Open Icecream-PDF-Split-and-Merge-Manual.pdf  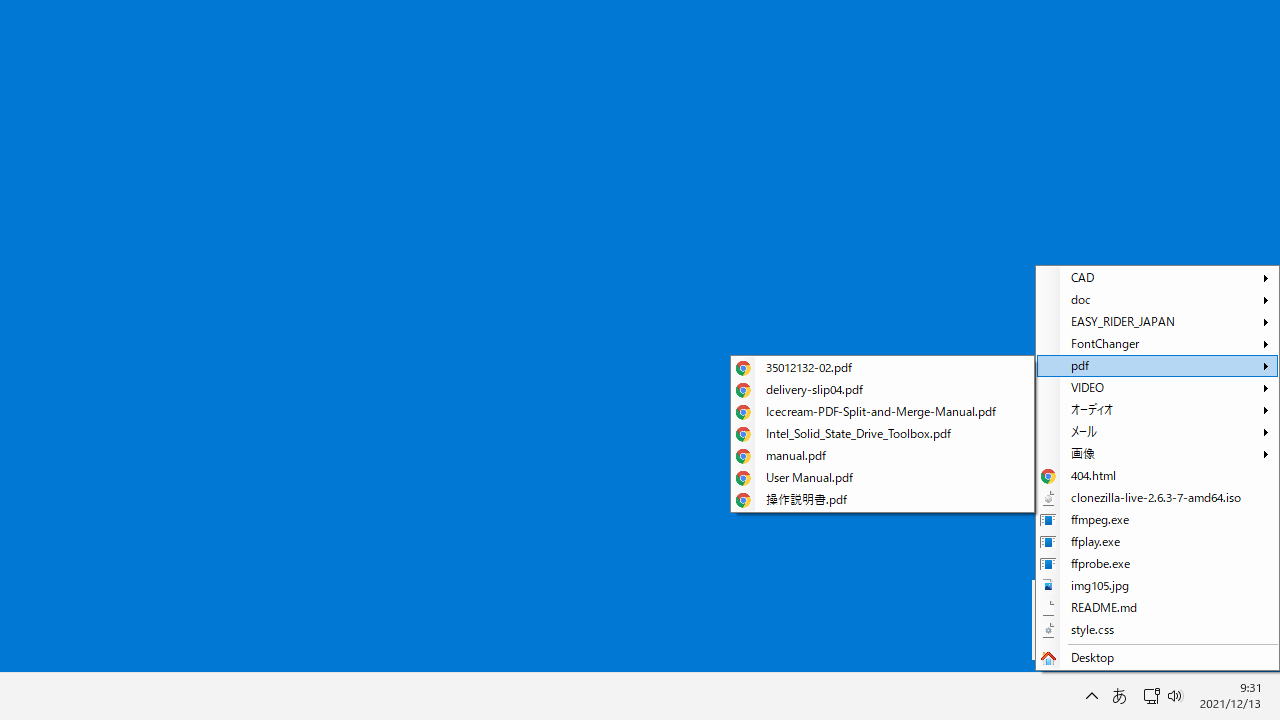coord(882,412)
